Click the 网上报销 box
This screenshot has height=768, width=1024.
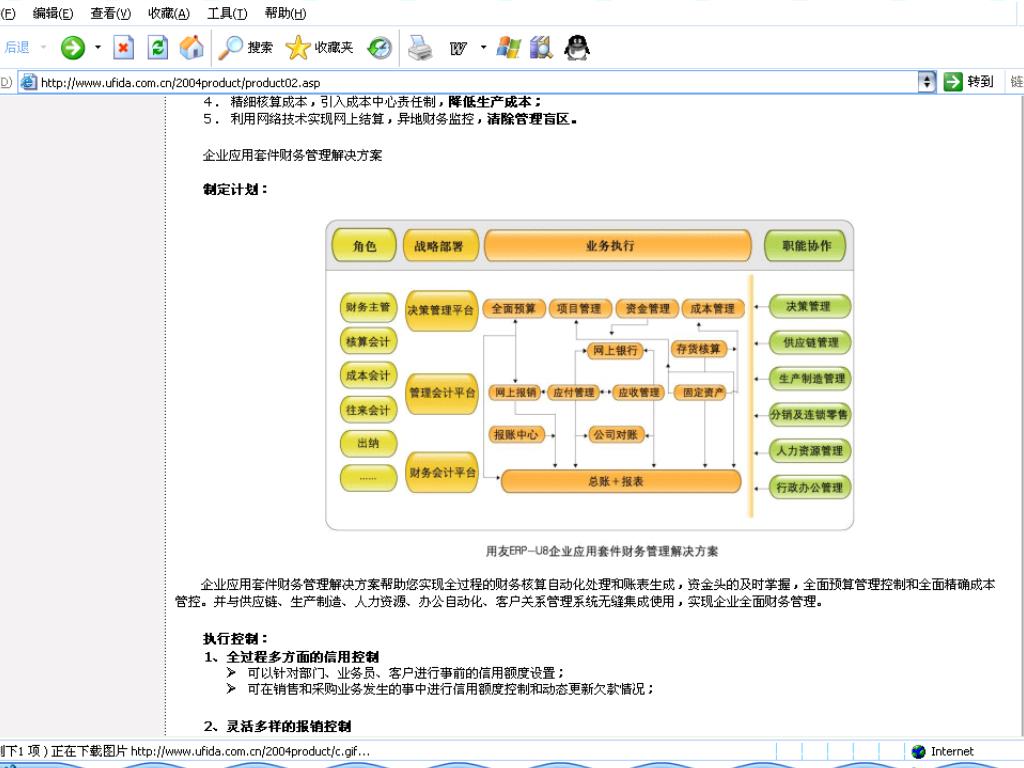coord(515,392)
